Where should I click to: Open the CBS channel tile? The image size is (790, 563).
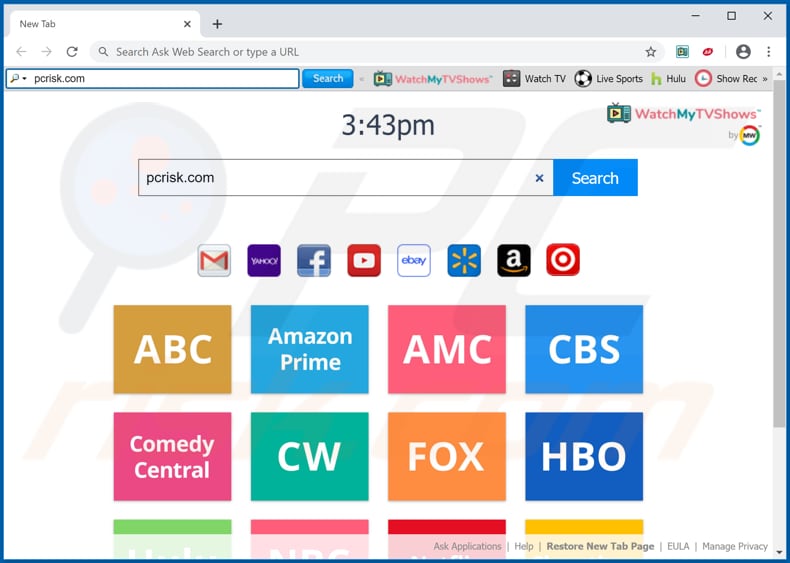tap(584, 349)
